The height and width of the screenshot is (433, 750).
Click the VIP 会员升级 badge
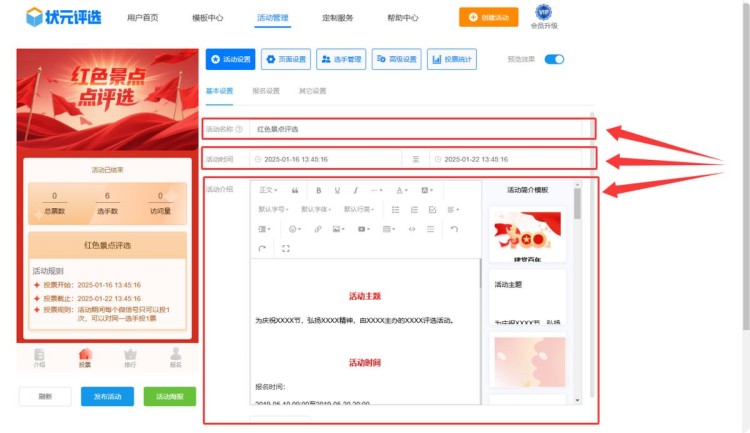tap(544, 15)
